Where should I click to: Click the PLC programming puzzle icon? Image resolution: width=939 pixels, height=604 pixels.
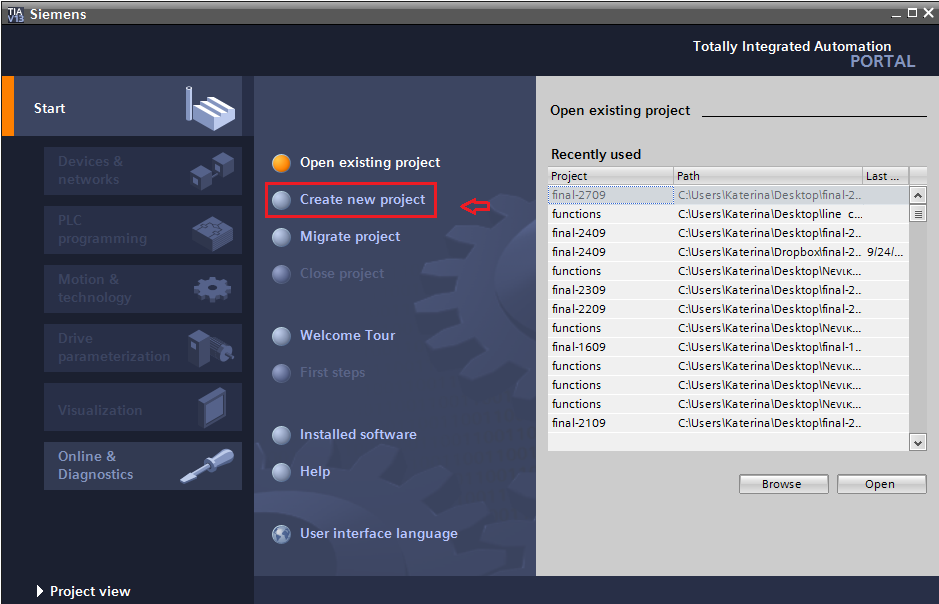pyautogui.click(x=212, y=233)
